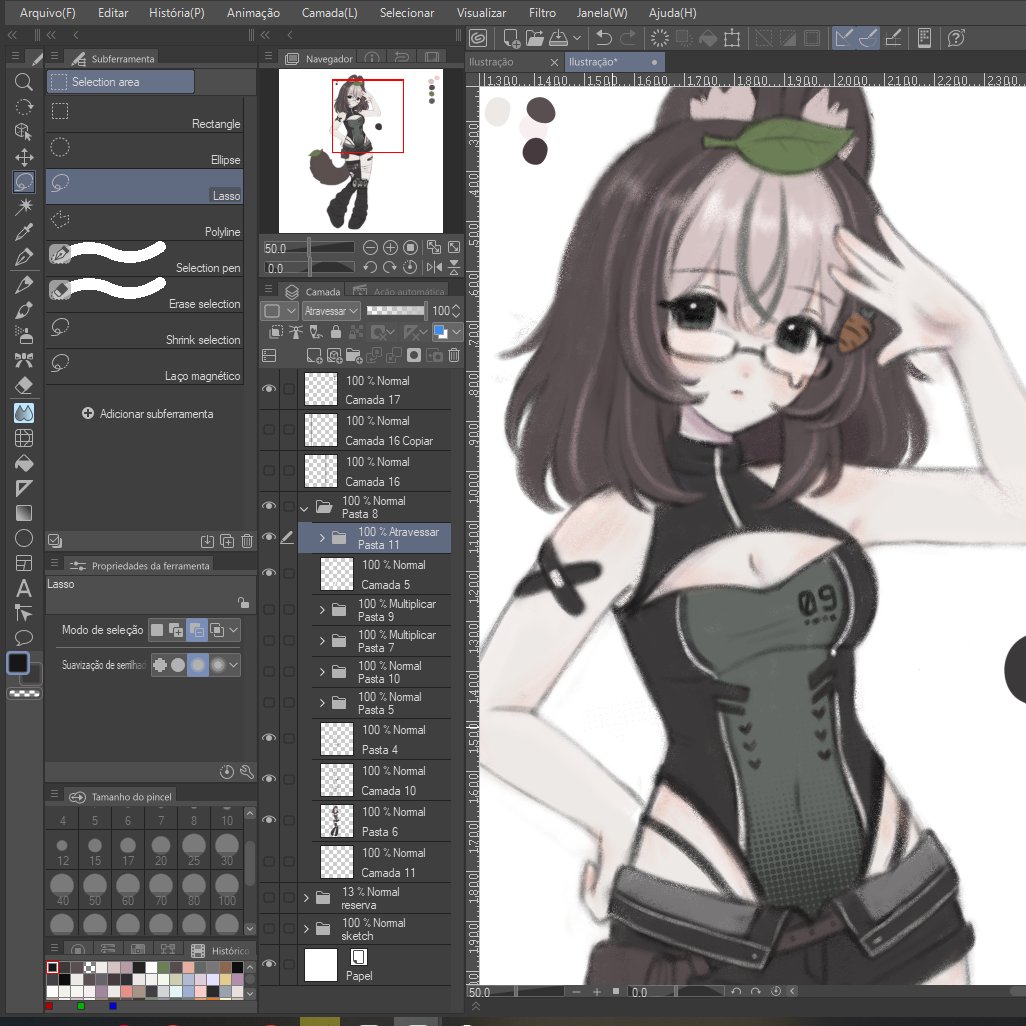Select the Move layer tool
Screen dimensions: 1026x1026
pos(24,157)
